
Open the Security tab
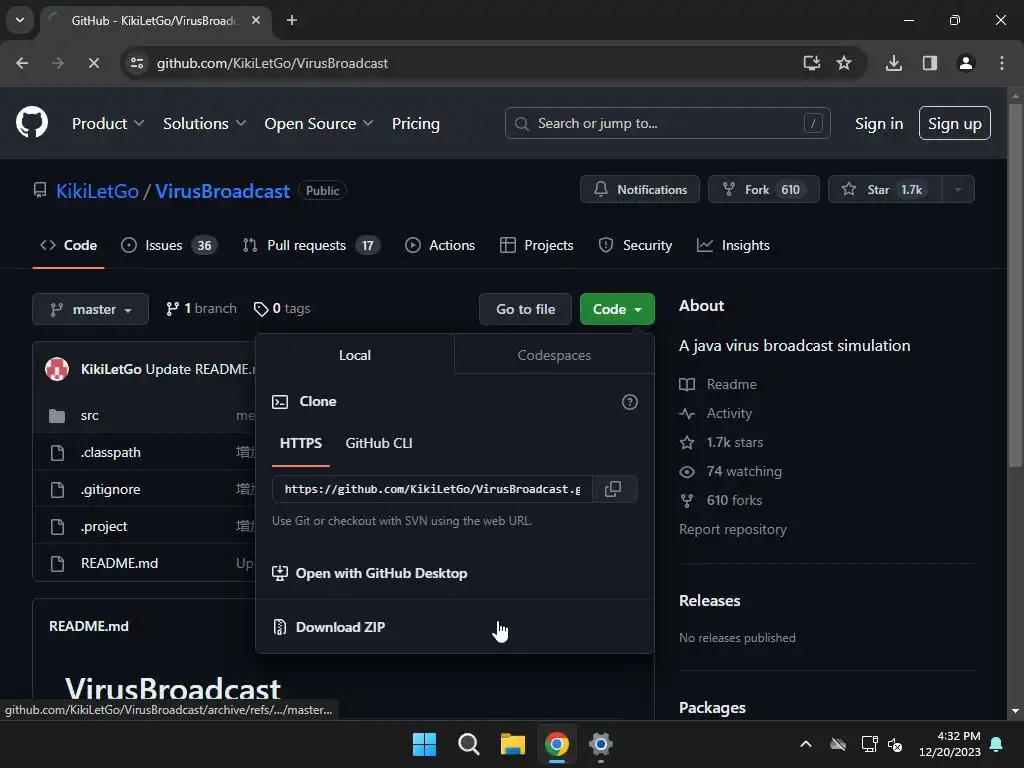point(635,246)
